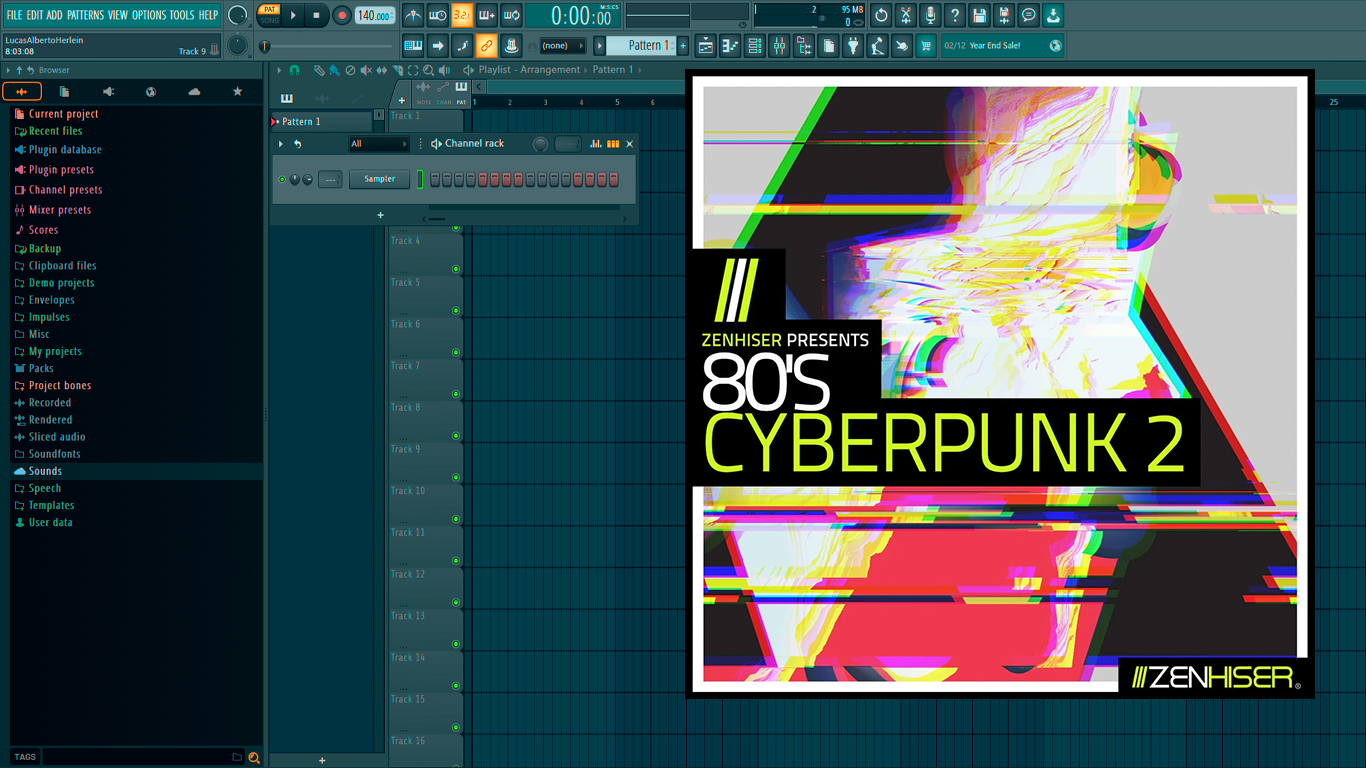This screenshot has width=1366, height=768.
Task: Select Pattern 1 in the picker panel
Action: pyautogui.click(x=321, y=121)
